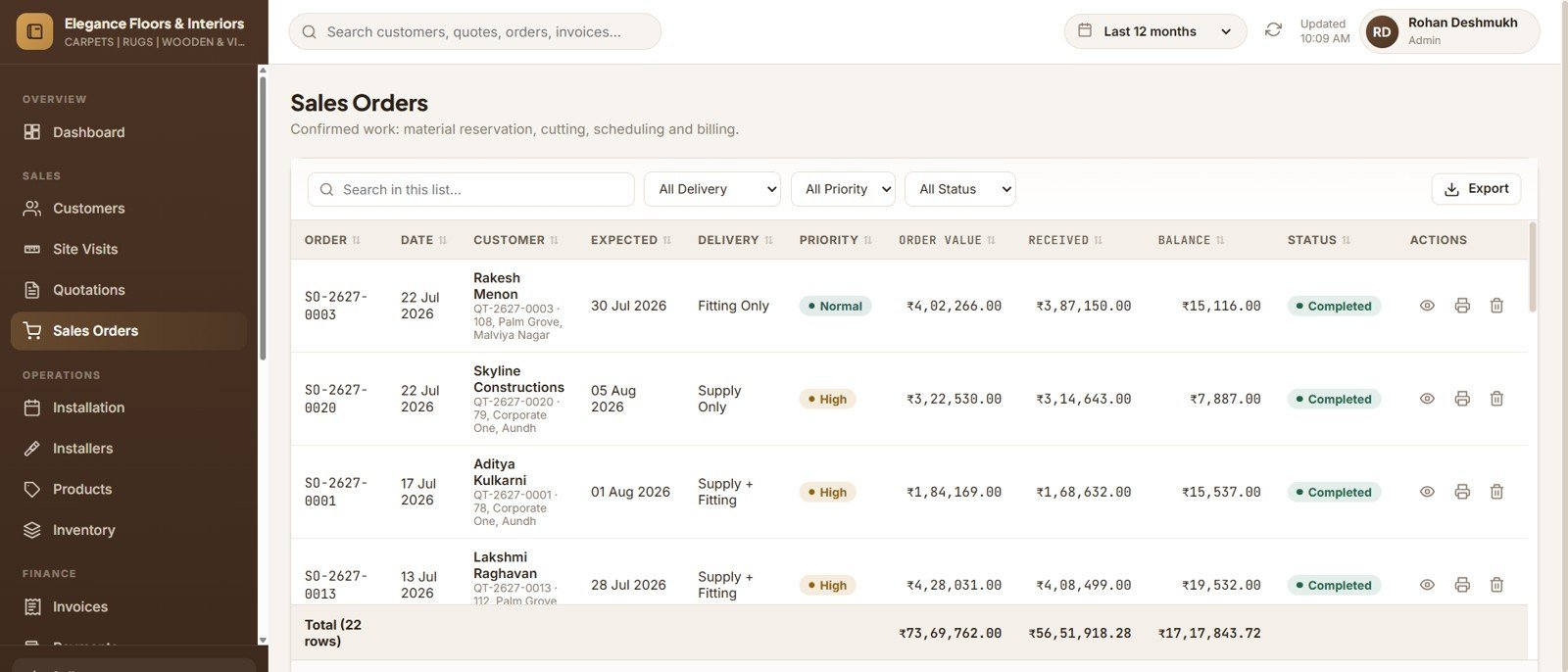The image size is (1568, 672).
Task: Open Dashboard in the sidebar
Action: [128, 132]
